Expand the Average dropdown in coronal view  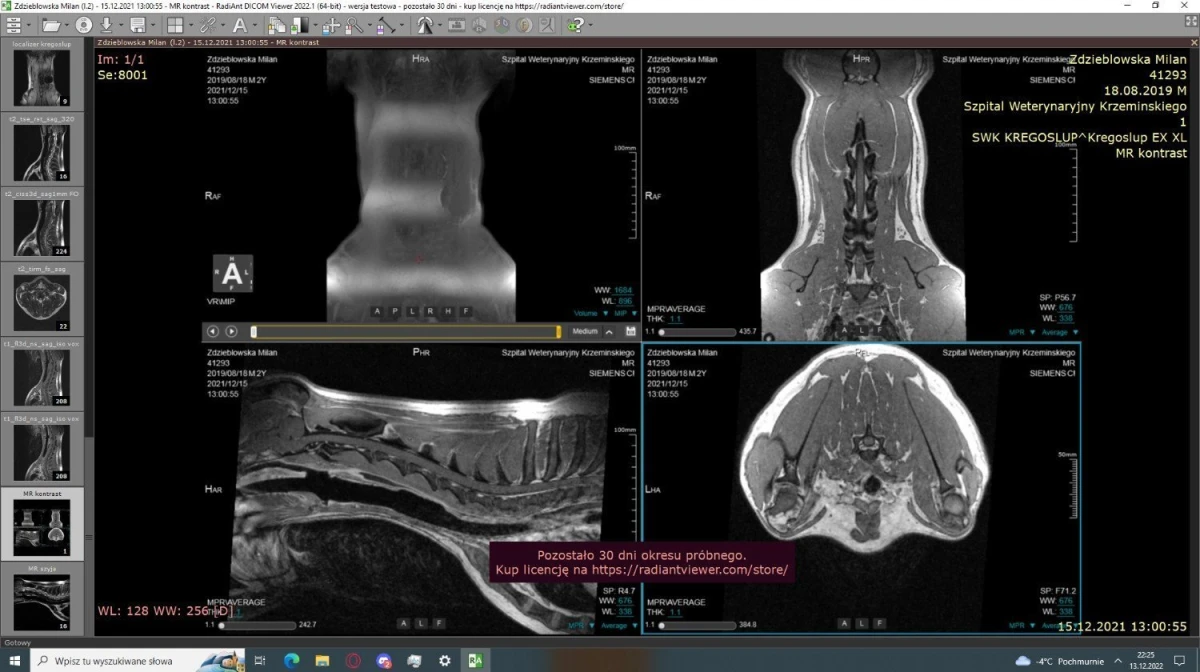[1060, 331]
